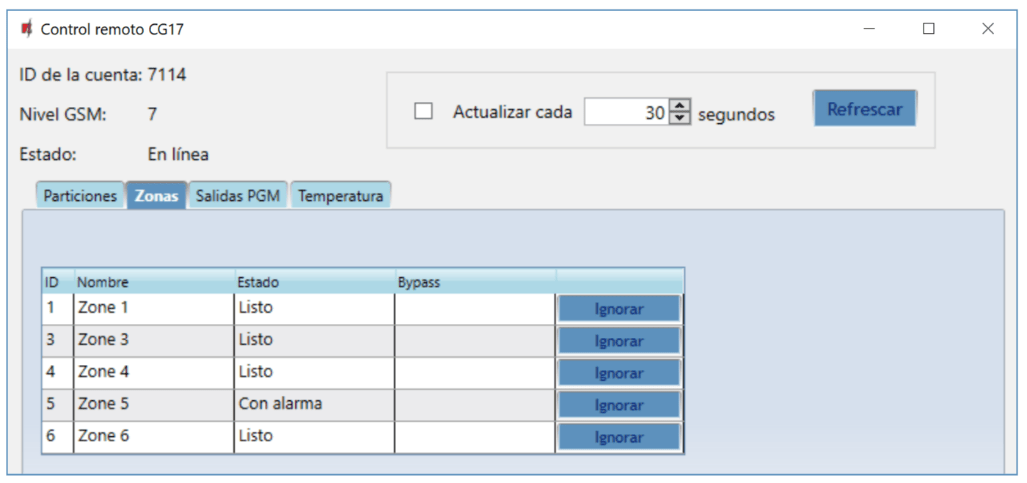
Task: Ignore the alarmed Zone 5
Action: [x=619, y=405]
